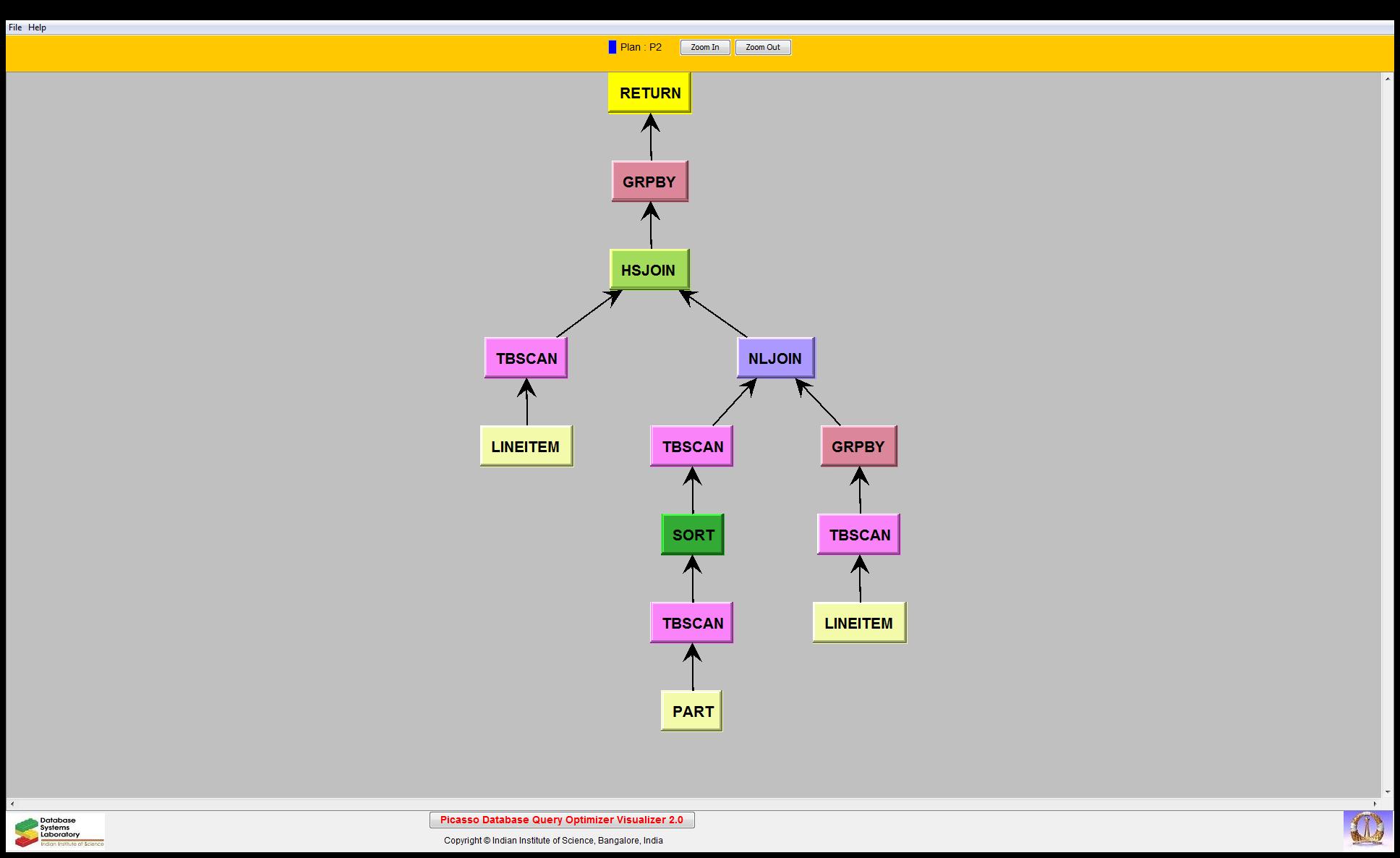The width and height of the screenshot is (1400, 858).
Task: Click the Indian Institute of Science emblem
Action: [1367, 829]
